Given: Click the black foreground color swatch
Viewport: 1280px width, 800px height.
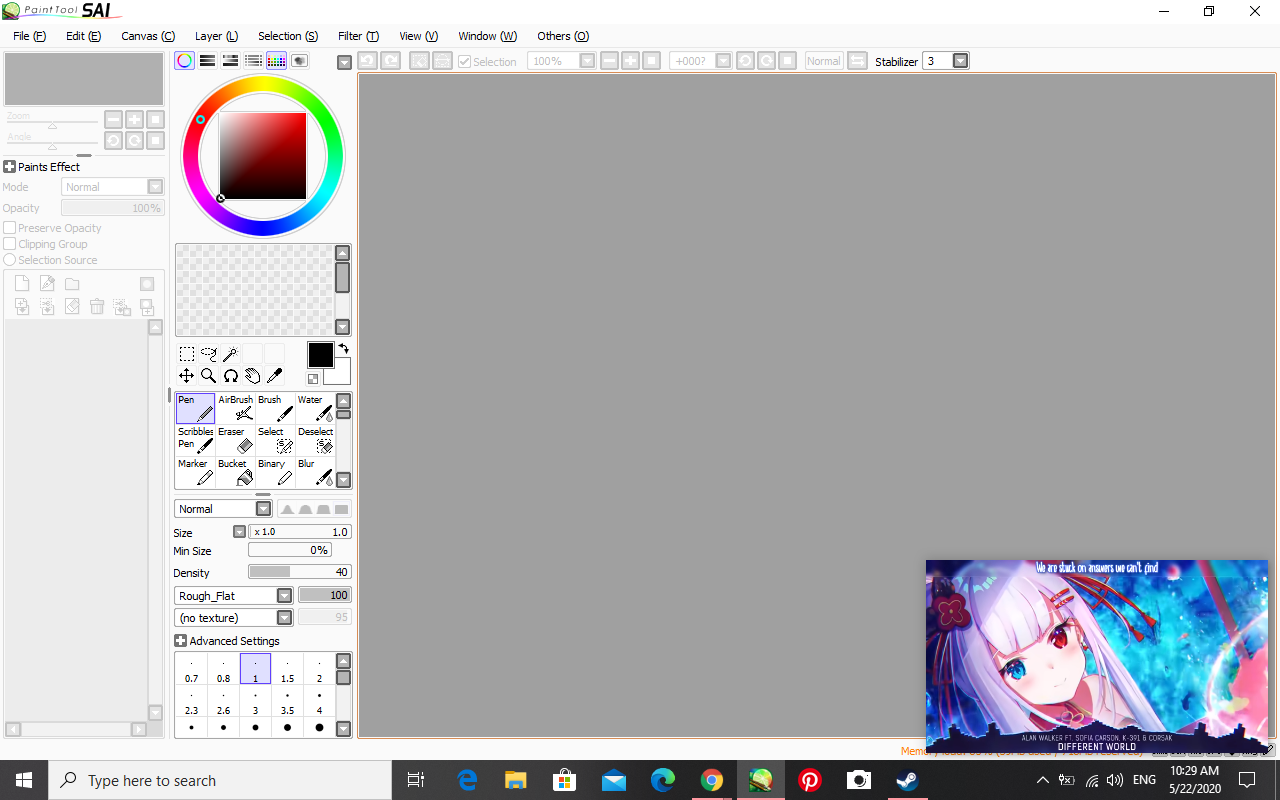Looking at the screenshot, I should click(x=320, y=355).
